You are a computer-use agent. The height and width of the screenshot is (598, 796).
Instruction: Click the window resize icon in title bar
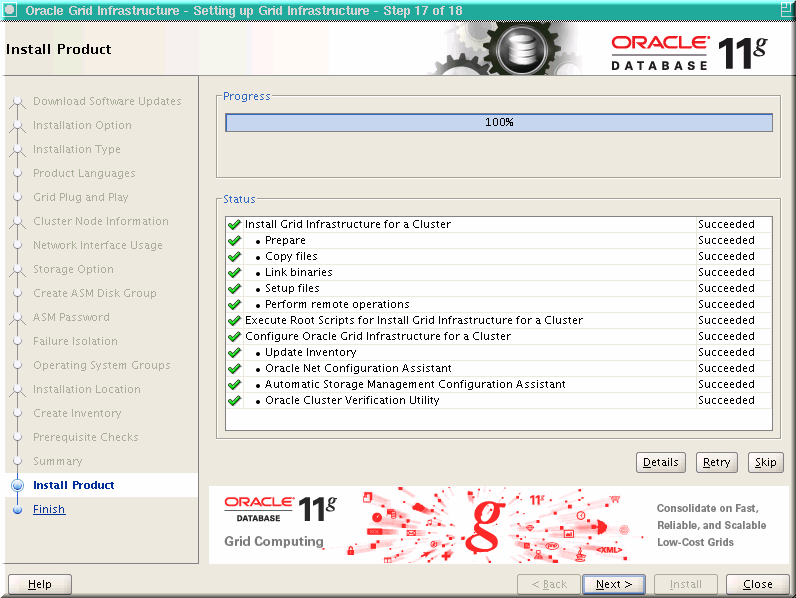(x=788, y=10)
